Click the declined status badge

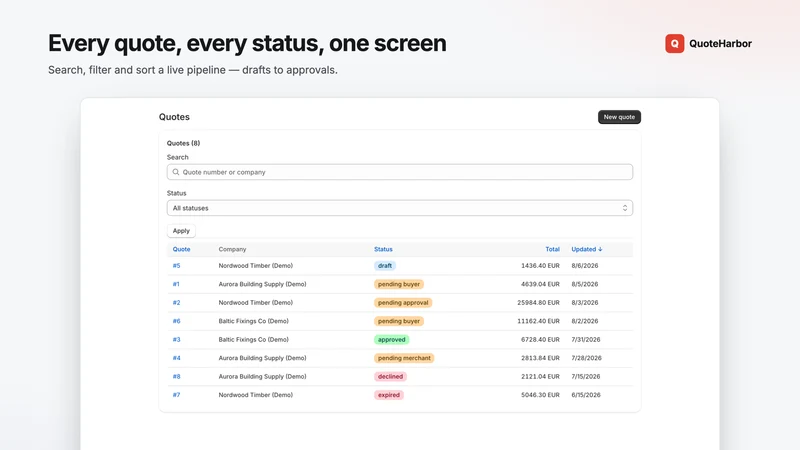pyautogui.click(x=390, y=377)
